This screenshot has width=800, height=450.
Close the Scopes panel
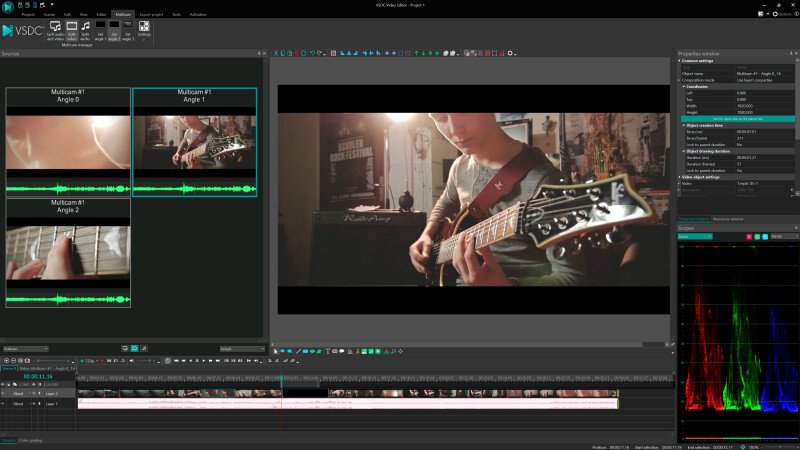click(x=796, y=228)
